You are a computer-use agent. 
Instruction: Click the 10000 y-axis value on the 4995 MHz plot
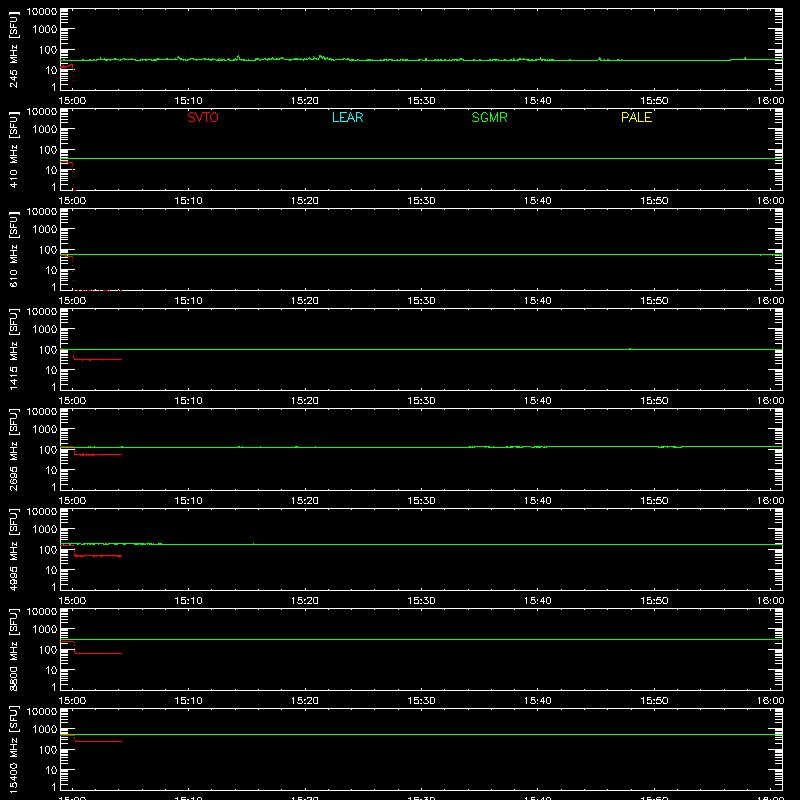click(42, 512)
